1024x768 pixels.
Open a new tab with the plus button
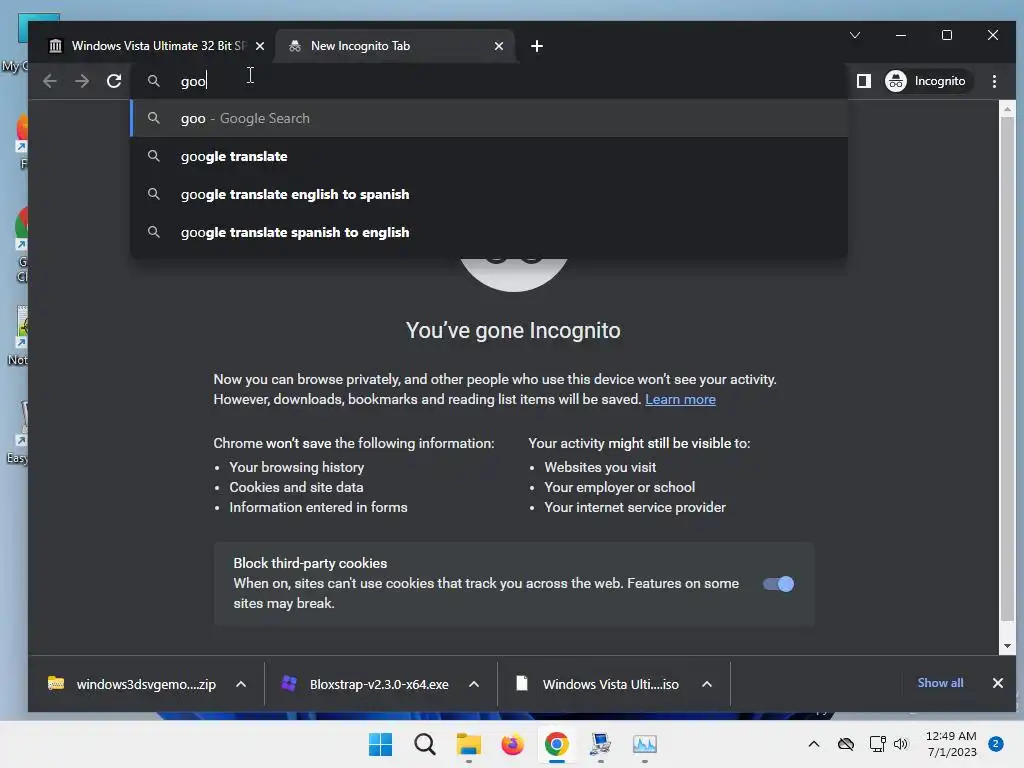(x=537, y=46)
